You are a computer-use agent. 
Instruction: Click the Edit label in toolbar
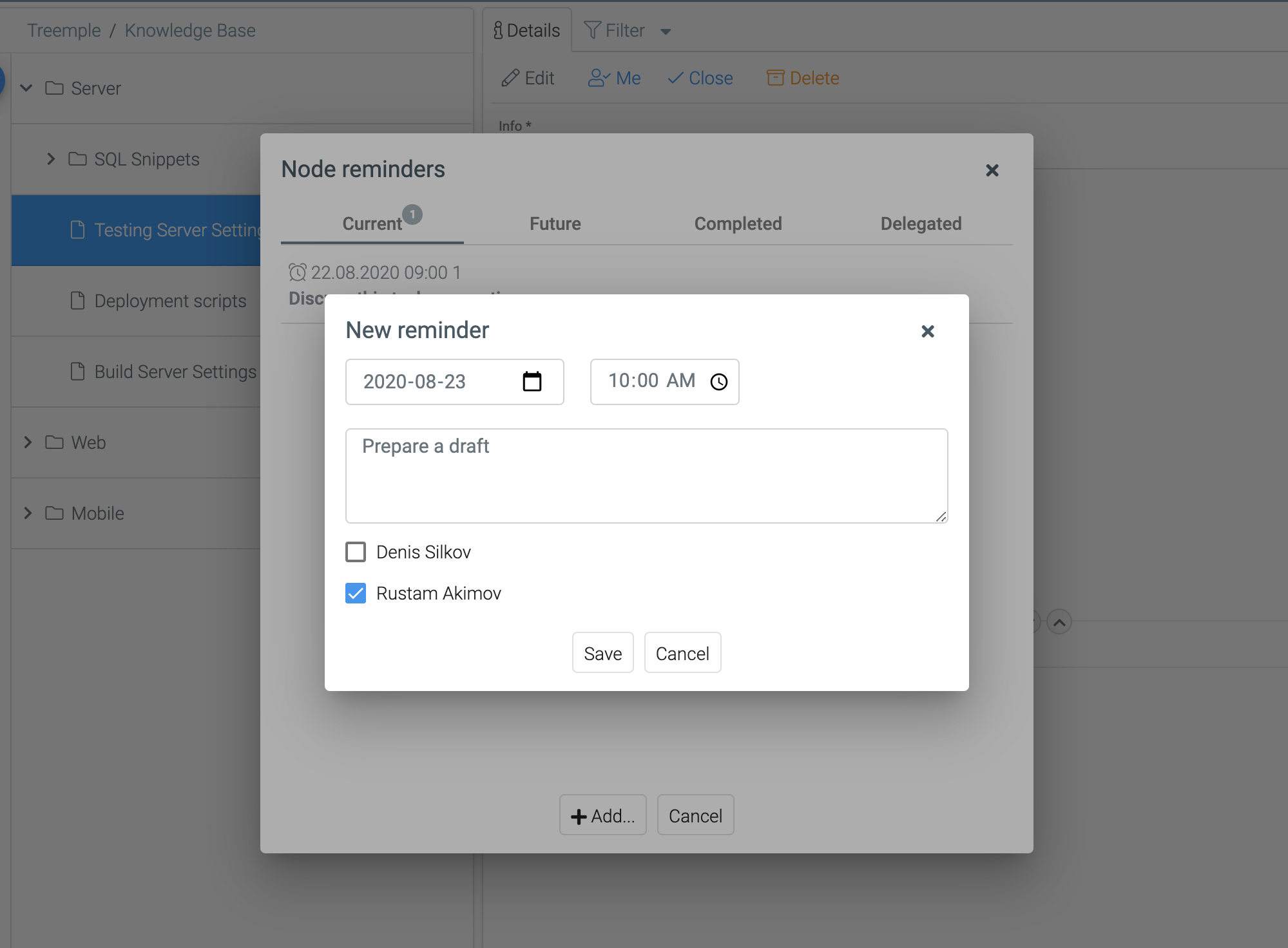coord(539,78)
